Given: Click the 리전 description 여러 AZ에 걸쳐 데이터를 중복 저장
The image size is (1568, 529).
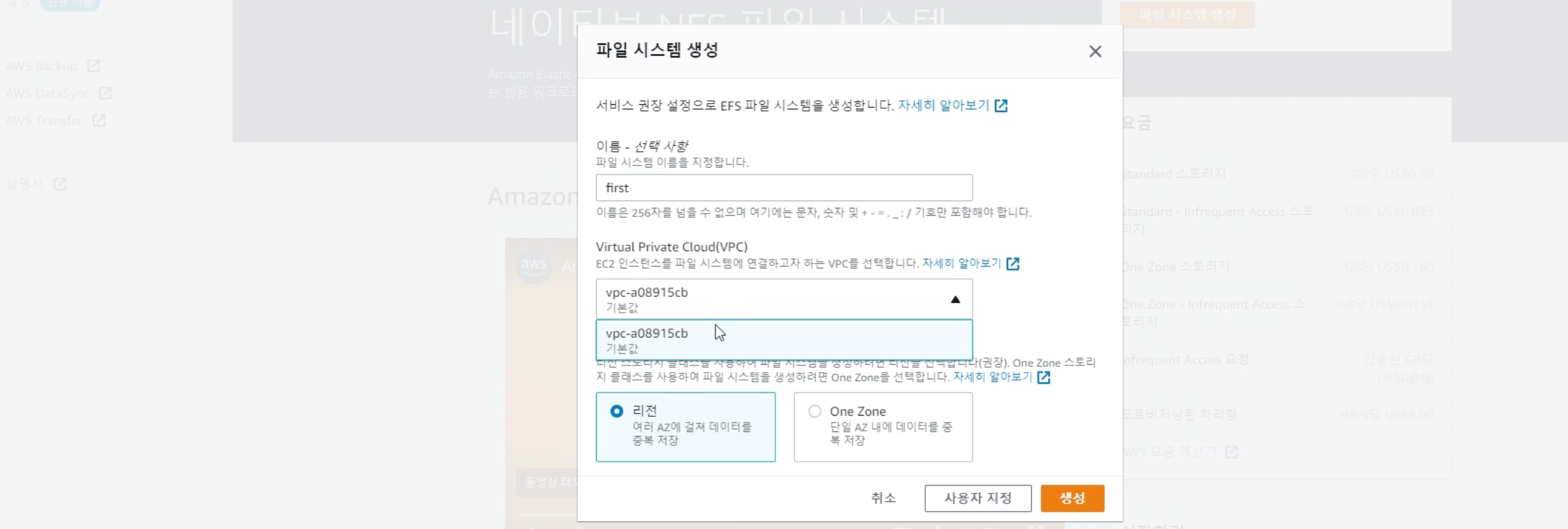Looking at the screenshot, I should point(692,433).
